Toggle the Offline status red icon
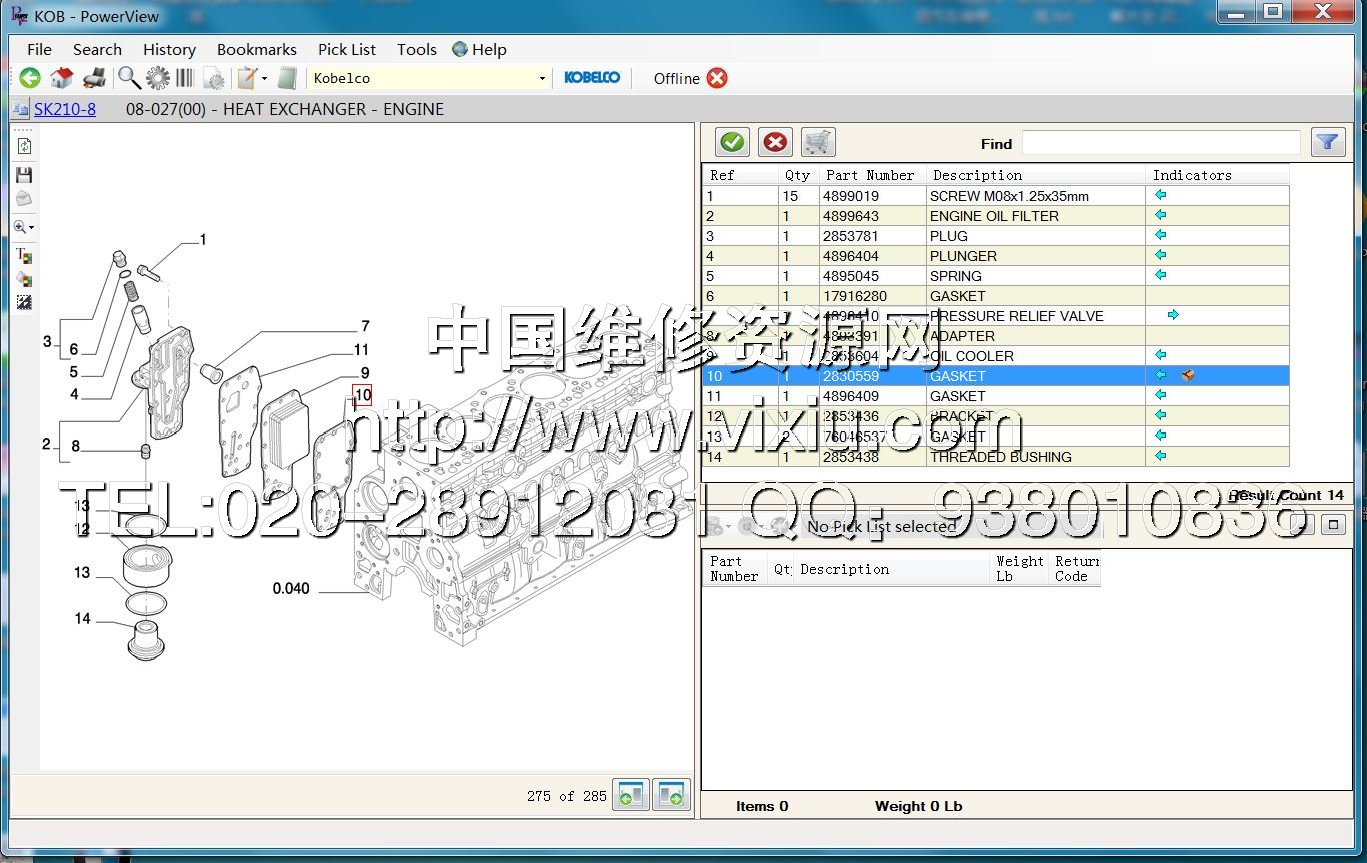This screenshot has width=1367, height=863. (x=717, y=78)
